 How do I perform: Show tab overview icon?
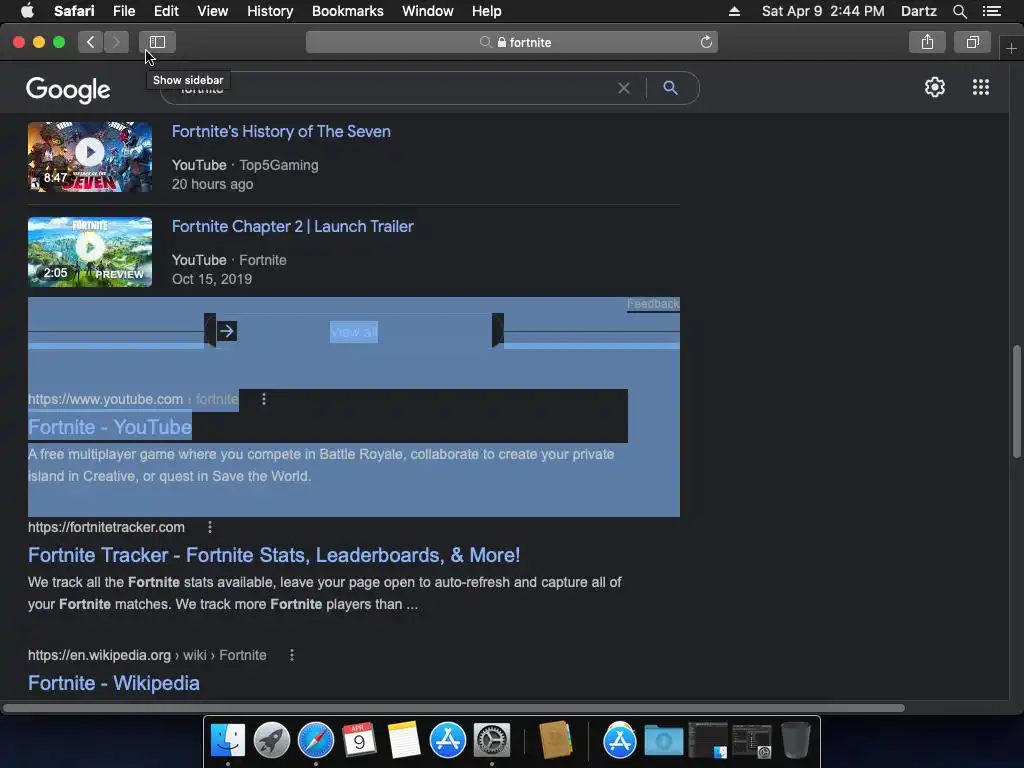972,42
